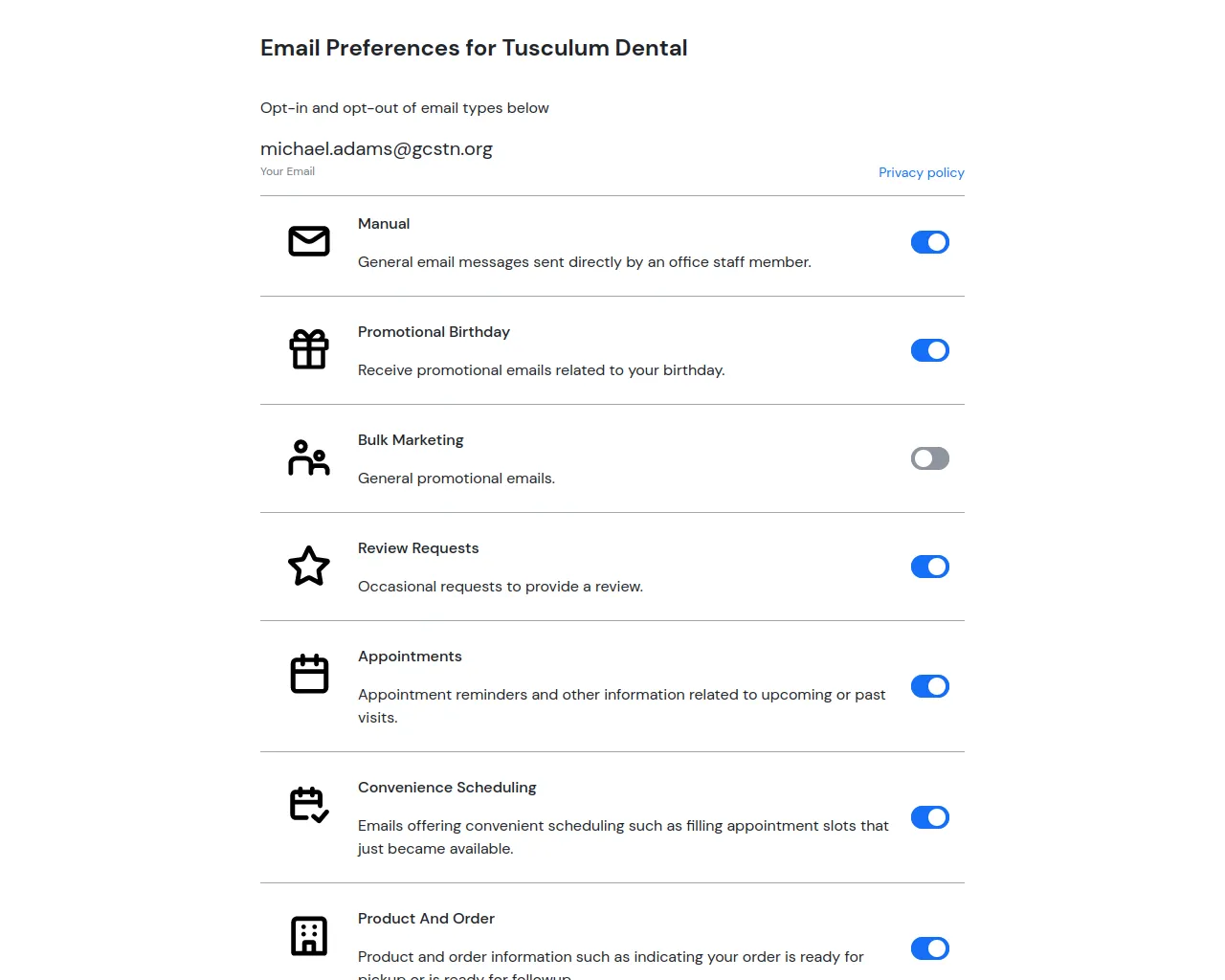Open the Privacy policy link

[x=921, y=172]
